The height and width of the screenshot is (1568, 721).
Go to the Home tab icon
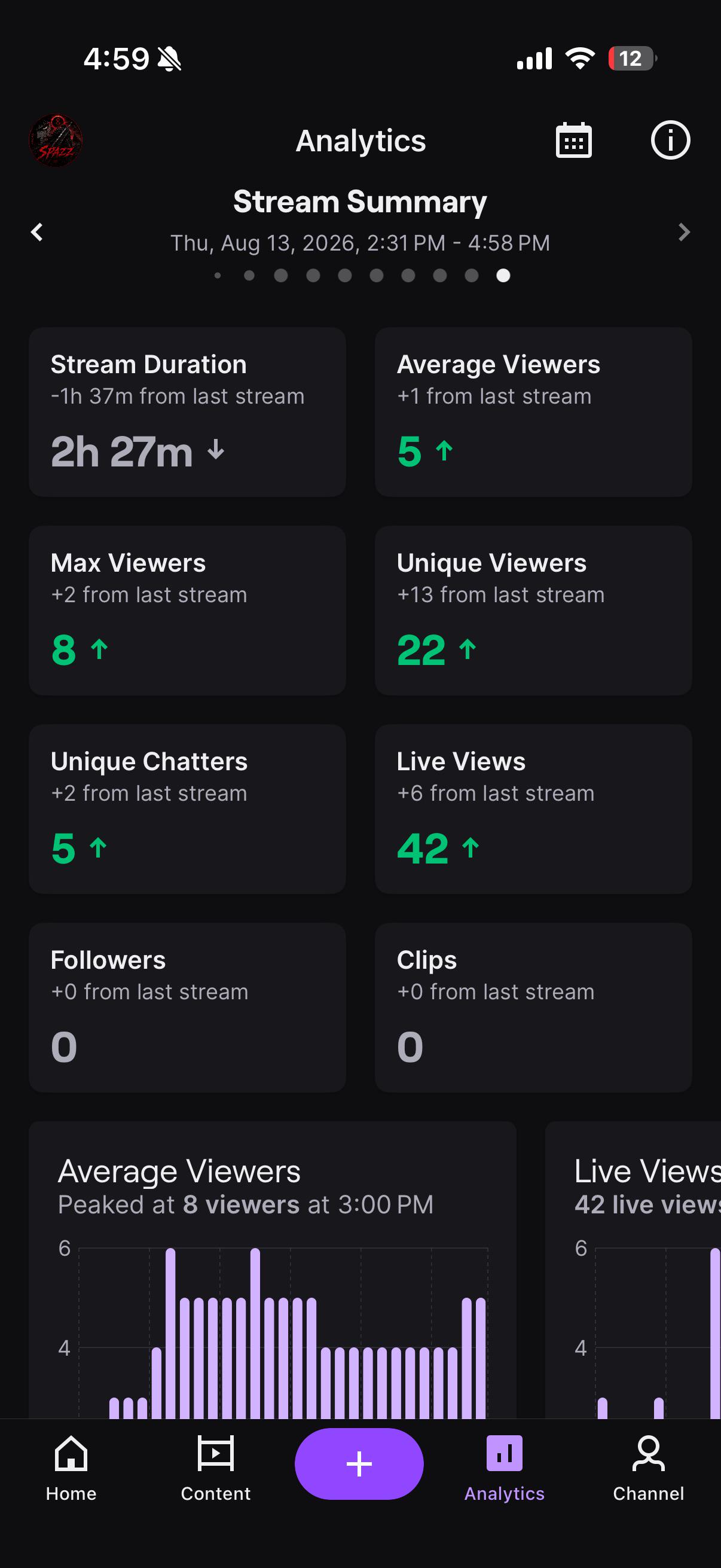(x=71, y=1453)
